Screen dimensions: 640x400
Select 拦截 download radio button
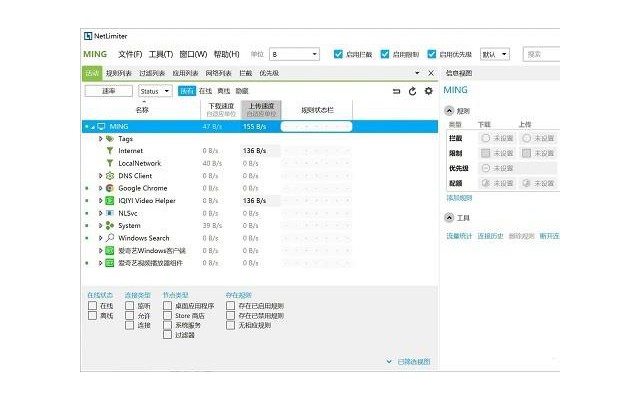(485, 138)
